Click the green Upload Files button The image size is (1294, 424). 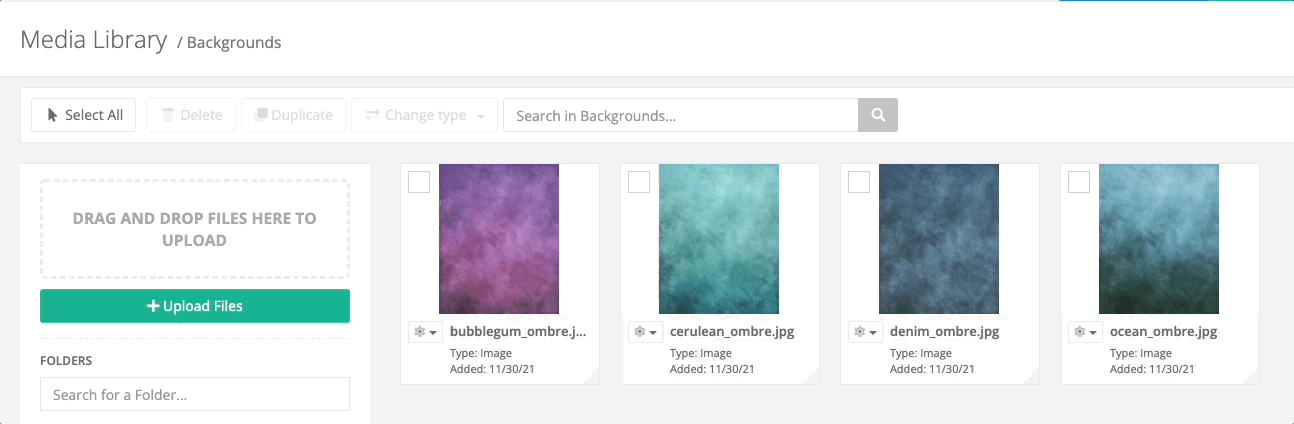click(x=195, y=306)
